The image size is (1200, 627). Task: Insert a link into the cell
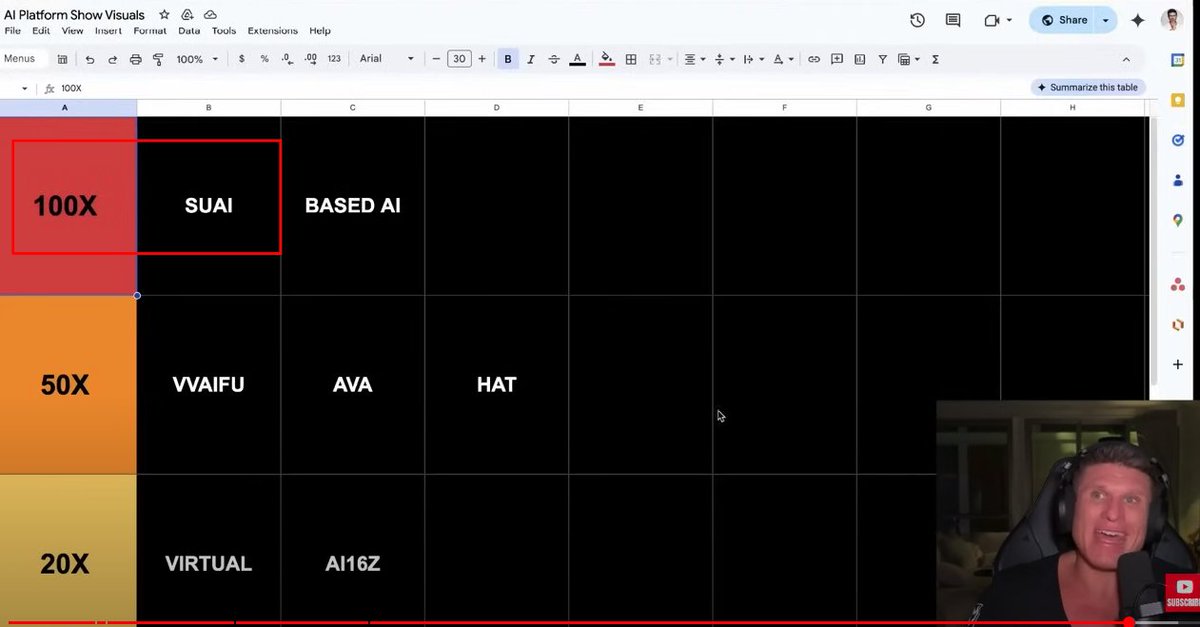point(814,59)
